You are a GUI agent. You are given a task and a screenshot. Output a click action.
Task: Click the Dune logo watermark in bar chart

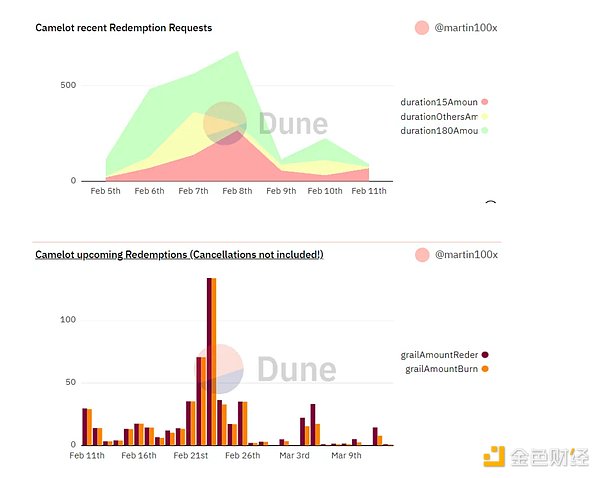click(x=220, y=368)
